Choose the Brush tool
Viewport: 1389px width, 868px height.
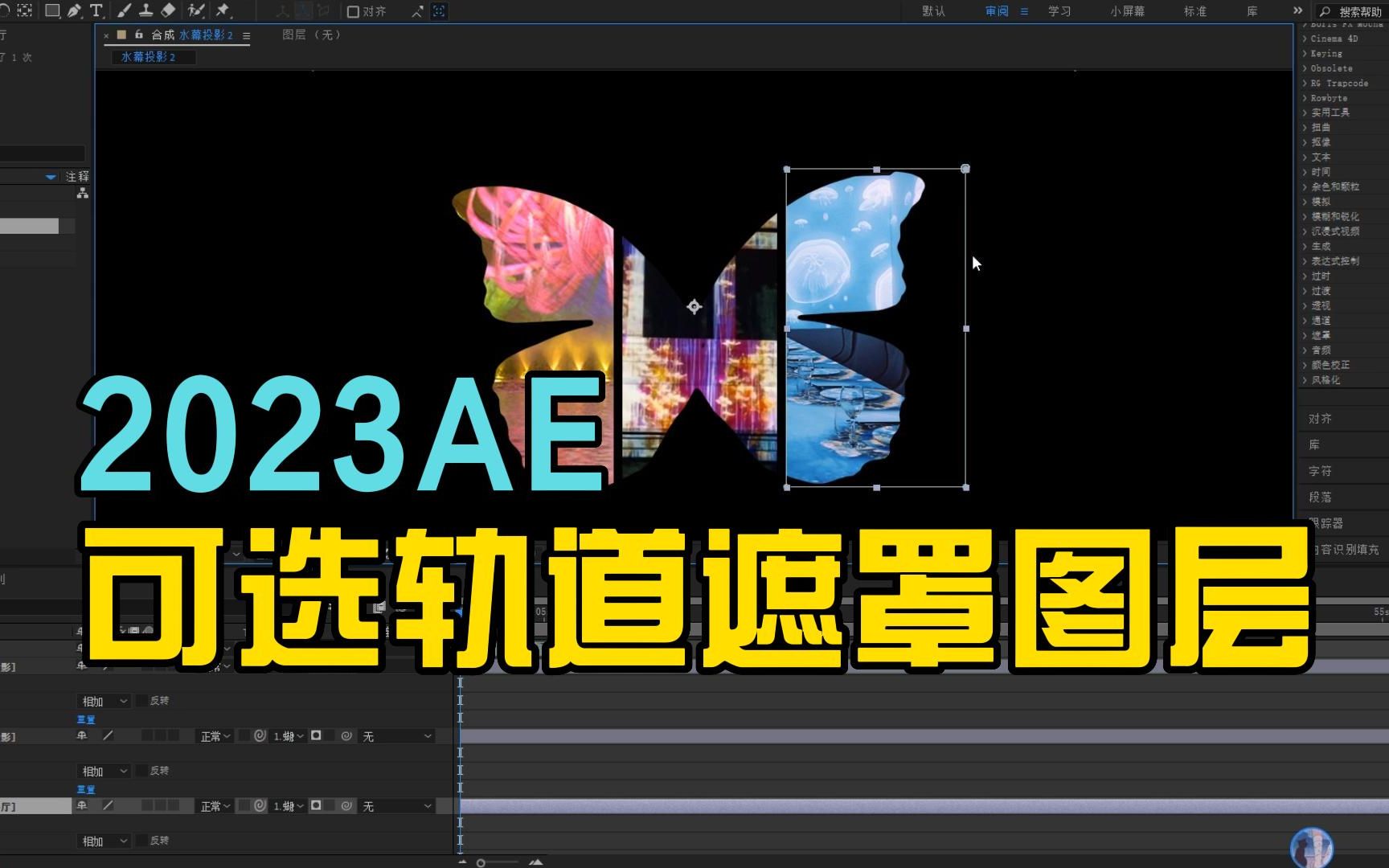[125, 11]
